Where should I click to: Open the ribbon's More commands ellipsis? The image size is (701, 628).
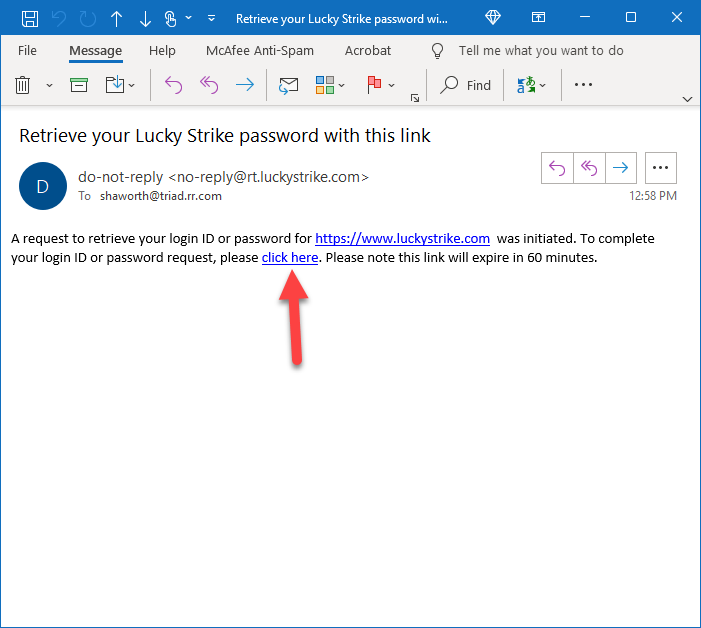(583, 84)
